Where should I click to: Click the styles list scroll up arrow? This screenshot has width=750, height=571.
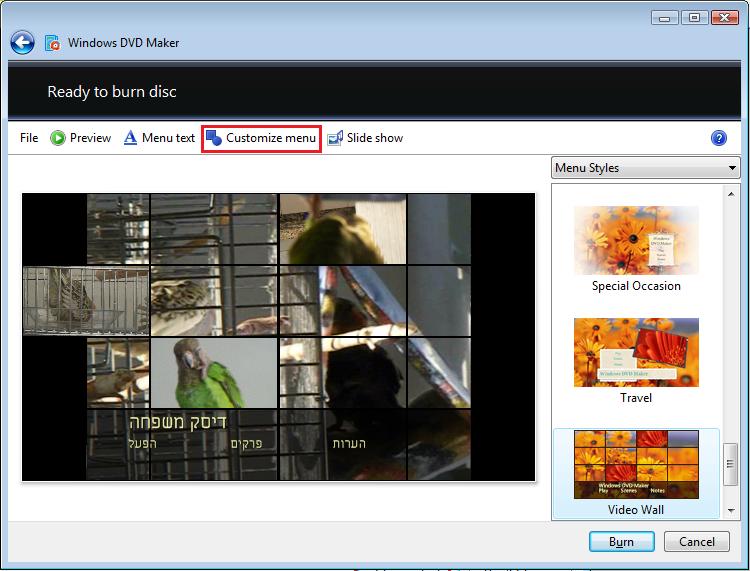coord(731,194)
